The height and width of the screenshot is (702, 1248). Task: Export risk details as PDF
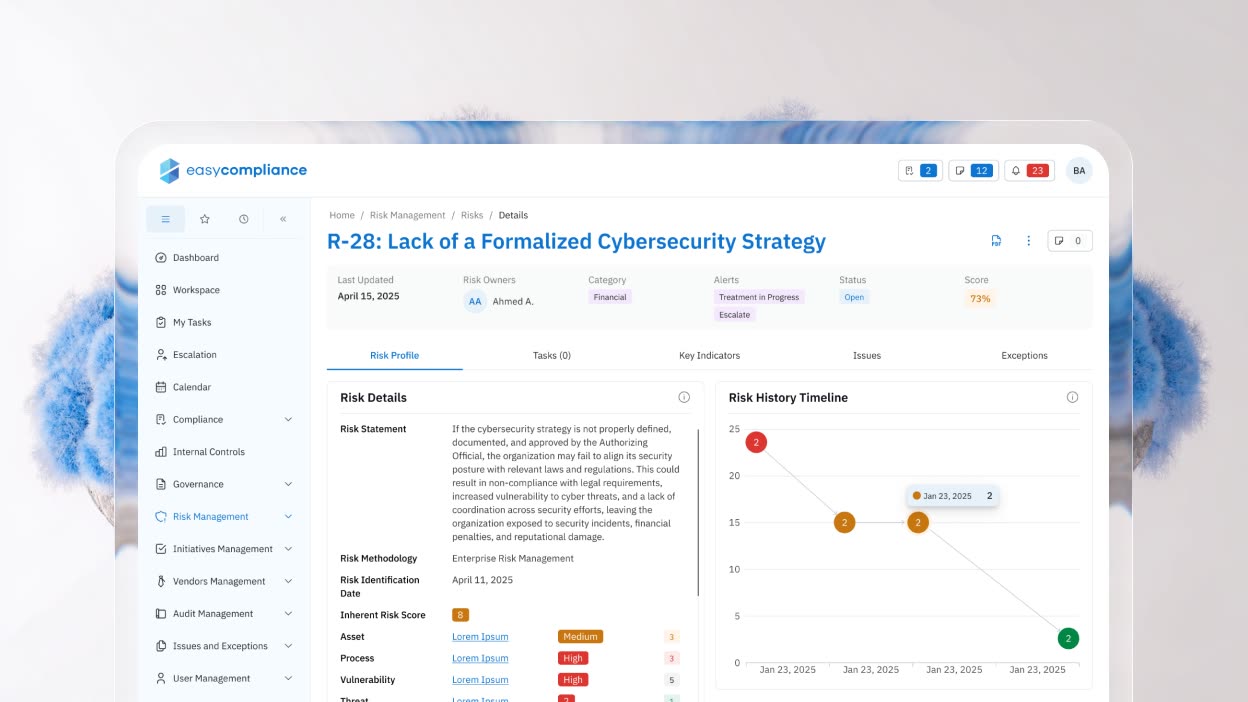[x=996, y=241]
